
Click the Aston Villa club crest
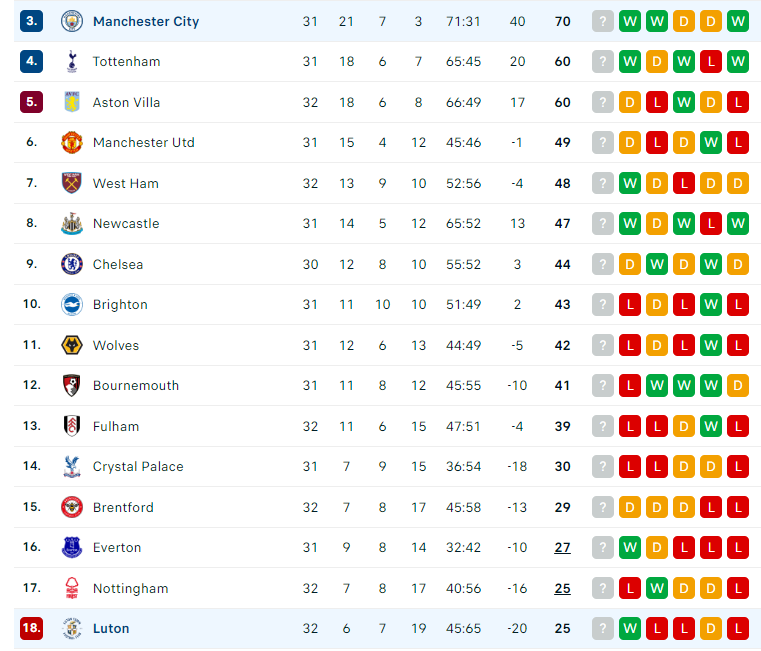pyautogui.click(x=72, y=102)
